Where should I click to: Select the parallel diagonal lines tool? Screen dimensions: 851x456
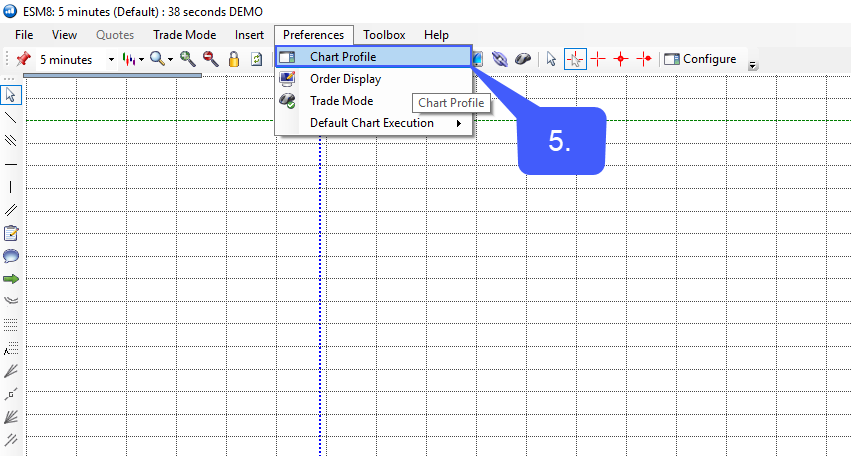(x=11, y=141)
